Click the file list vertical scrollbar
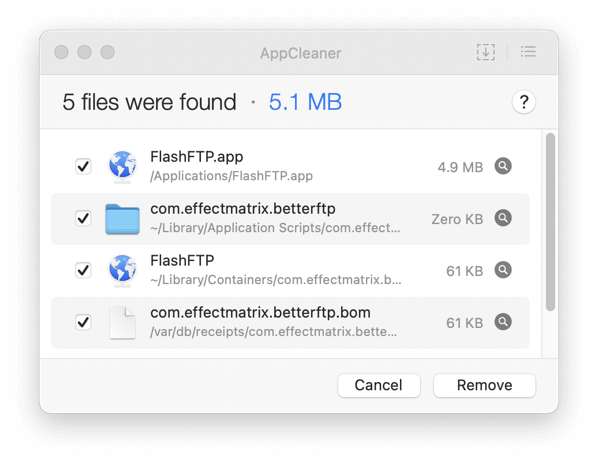 coord(550,222)
